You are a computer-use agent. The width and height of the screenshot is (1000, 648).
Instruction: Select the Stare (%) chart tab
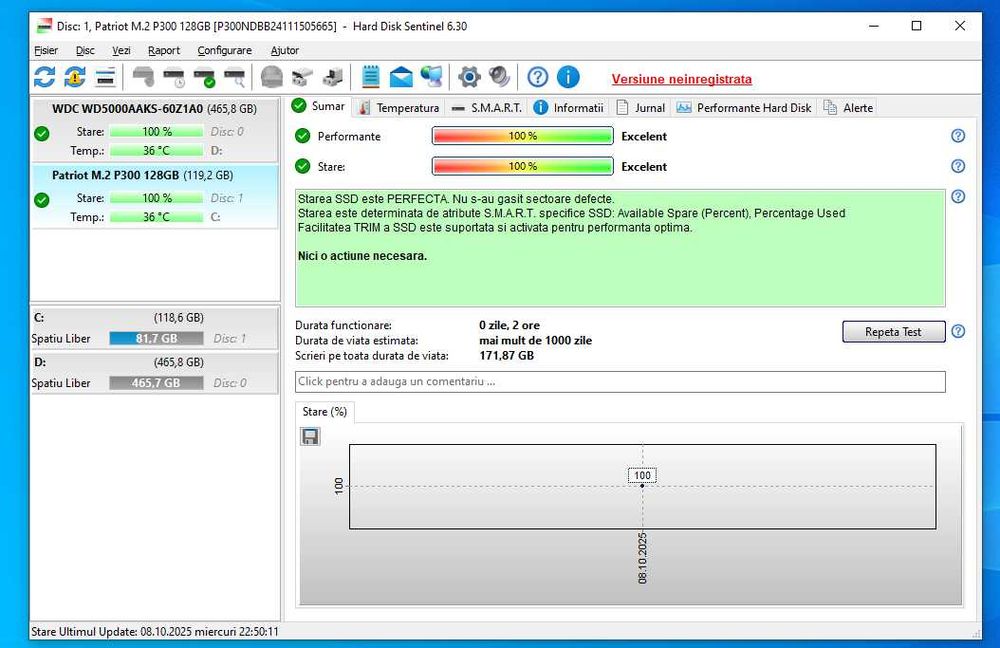[x=325, y=412]
